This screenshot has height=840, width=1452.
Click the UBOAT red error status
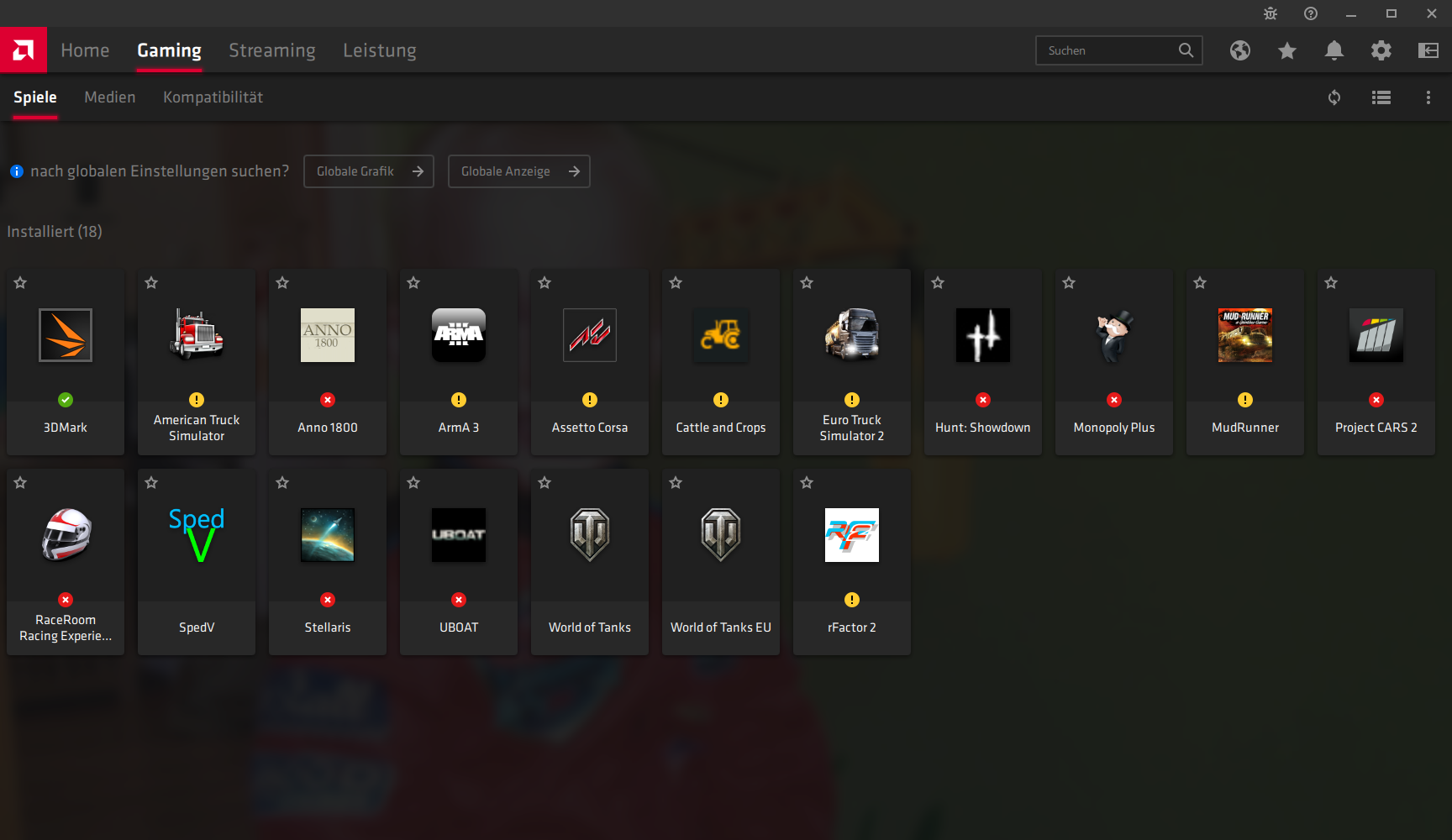click(459, 600)
